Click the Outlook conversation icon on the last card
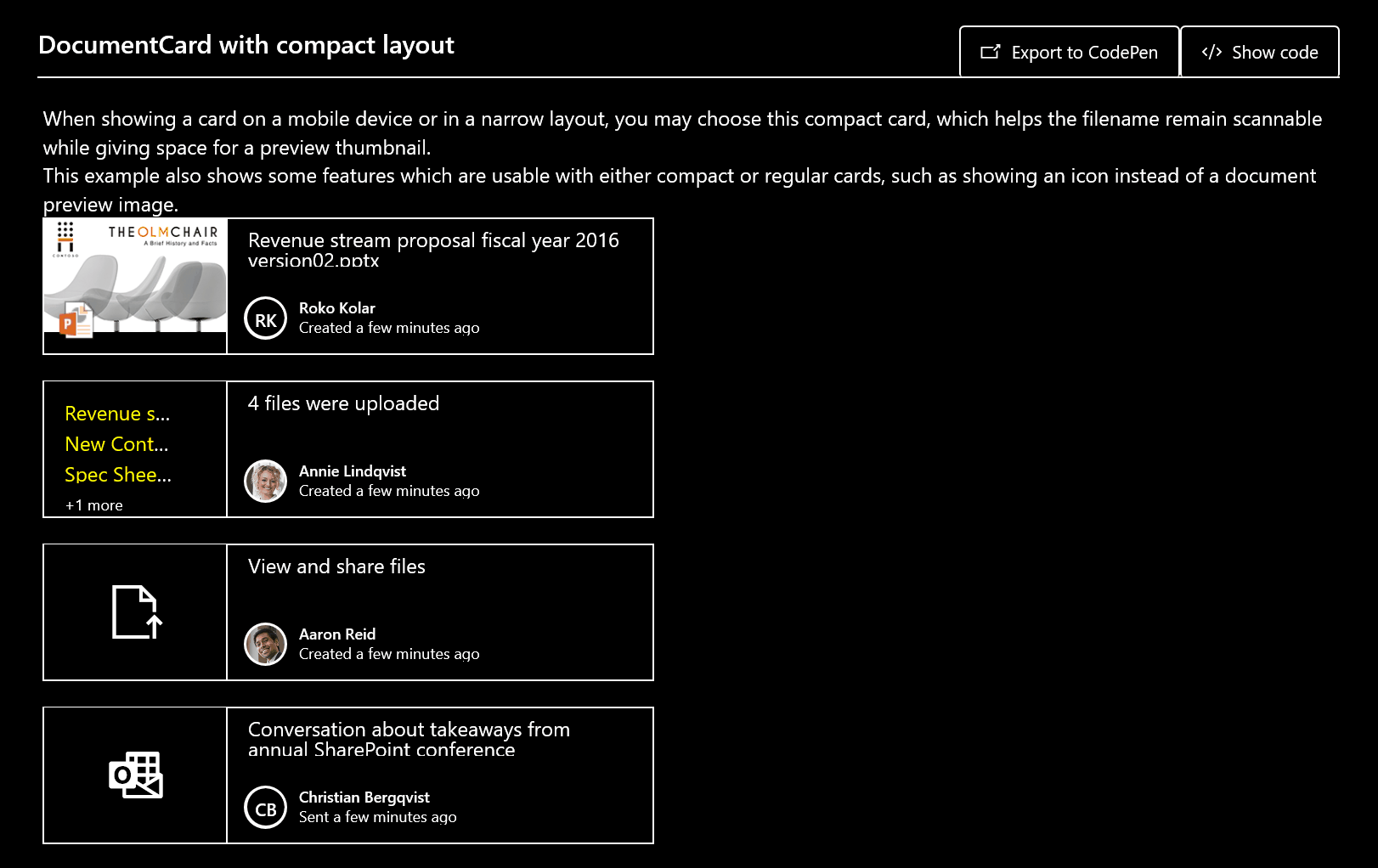 [x=136, y=775]
